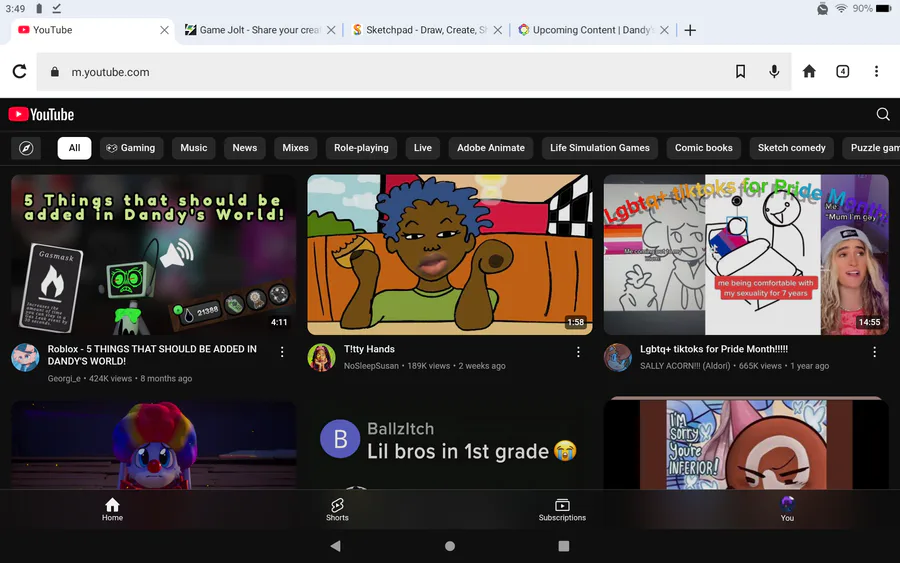Close the Upcoming Content tab
The height and width of the screenshot is (563, 900).
pyautogui.click(x=664, y=30)
